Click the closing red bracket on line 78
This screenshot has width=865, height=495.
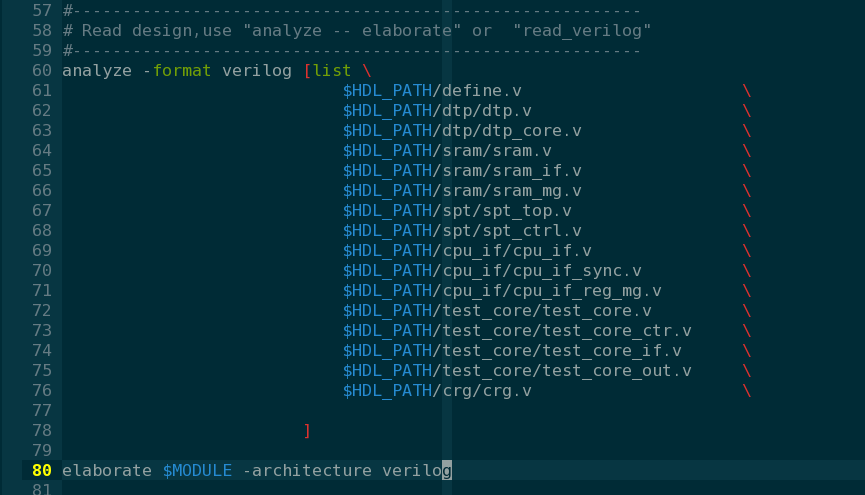tap(307, 430)
